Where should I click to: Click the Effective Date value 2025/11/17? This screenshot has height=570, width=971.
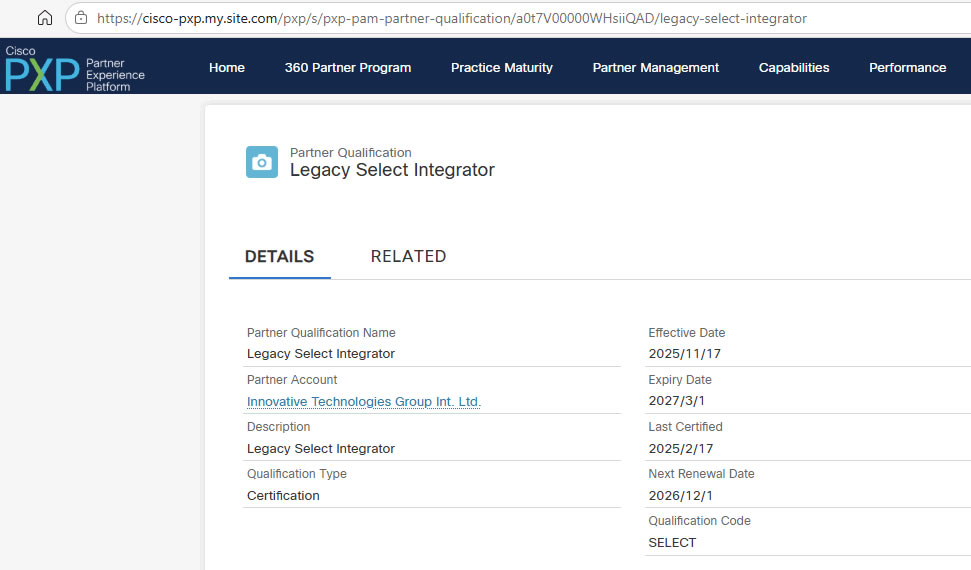pyautogui.click(x=684, y=353)
